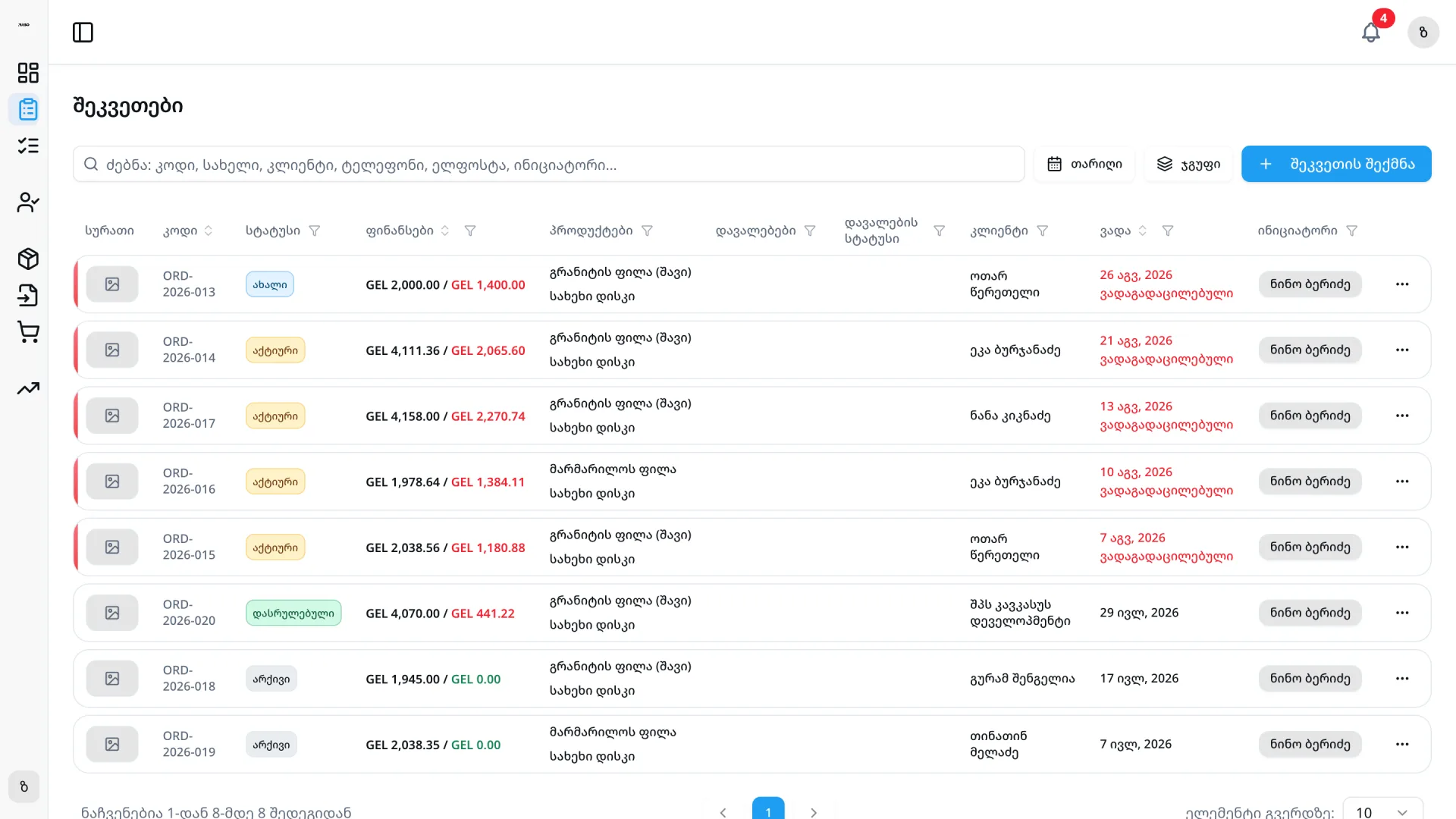Filter by the დავალებები column funnel icon
The width and height of the screenshot is (1456, 819).
coord(810,231)
